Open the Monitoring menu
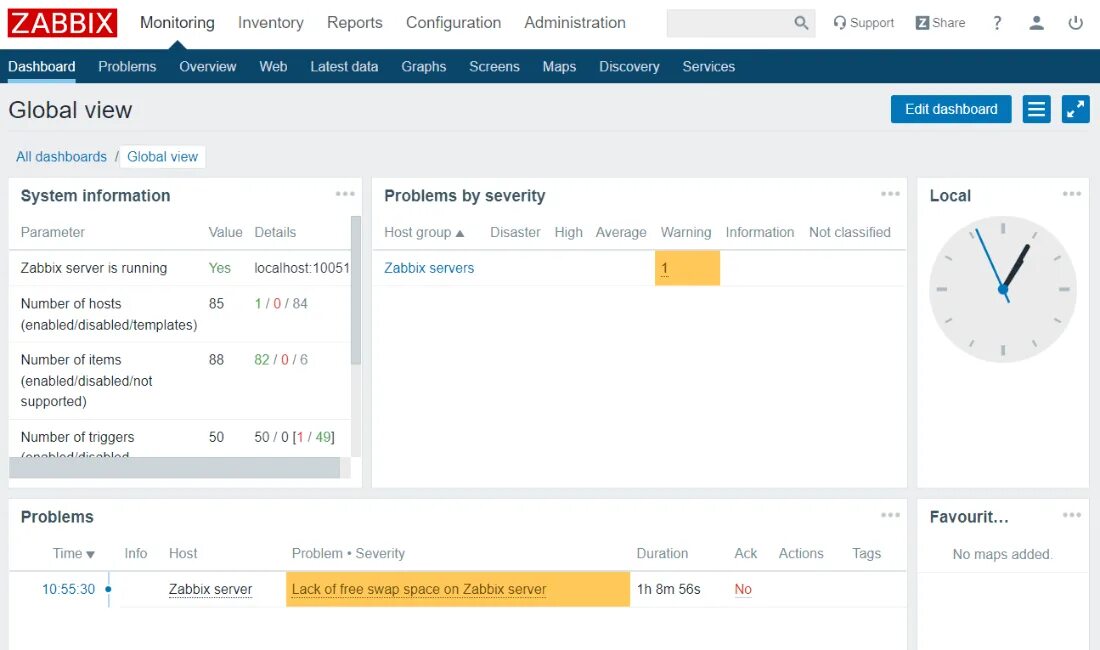 (x=177, y=22)
